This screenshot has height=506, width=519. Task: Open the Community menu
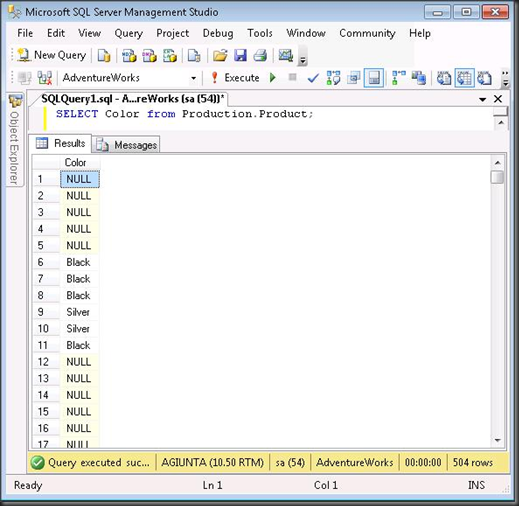tap(367, 33)
